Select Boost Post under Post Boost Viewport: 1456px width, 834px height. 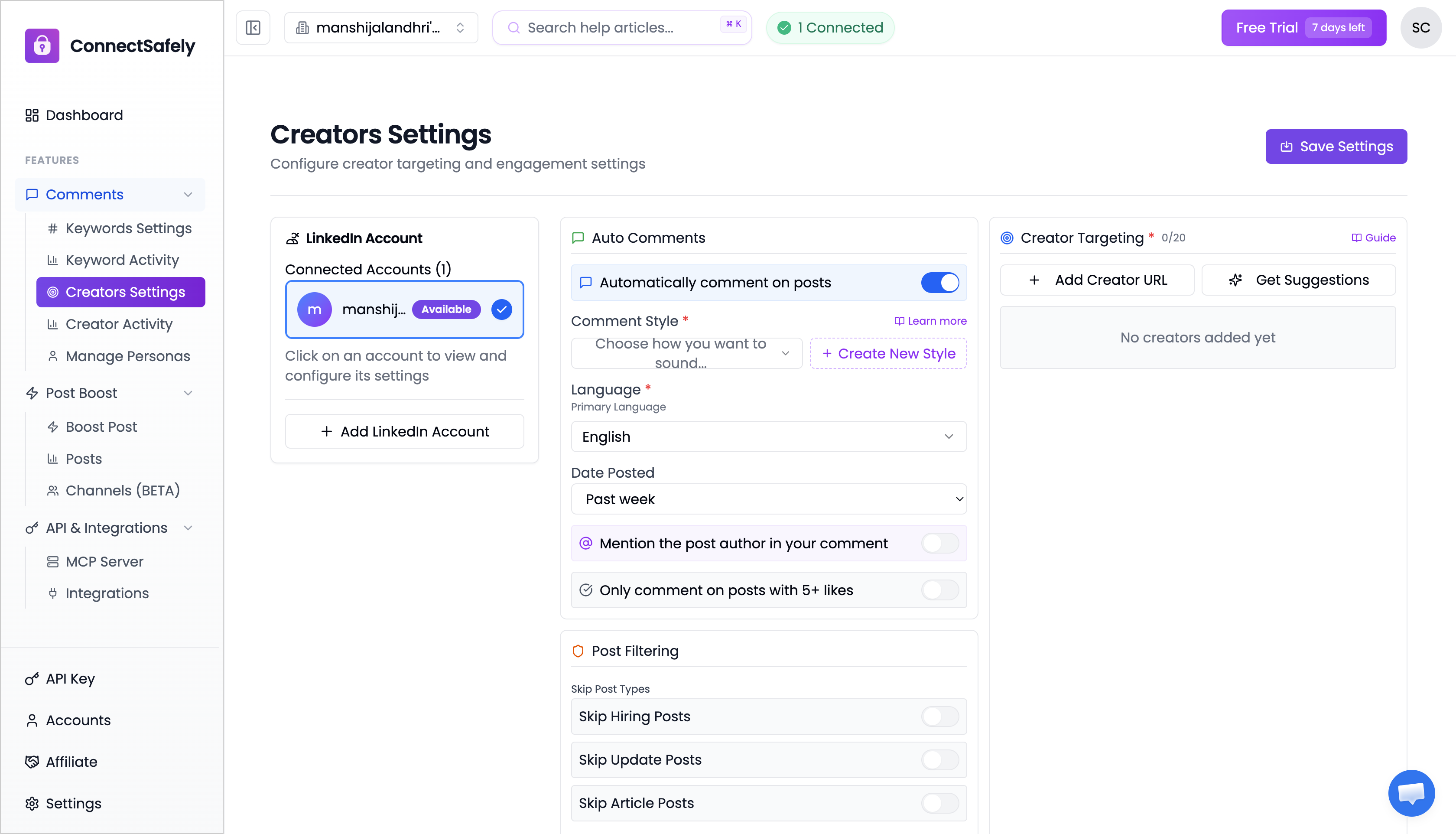tap(101, 426)
